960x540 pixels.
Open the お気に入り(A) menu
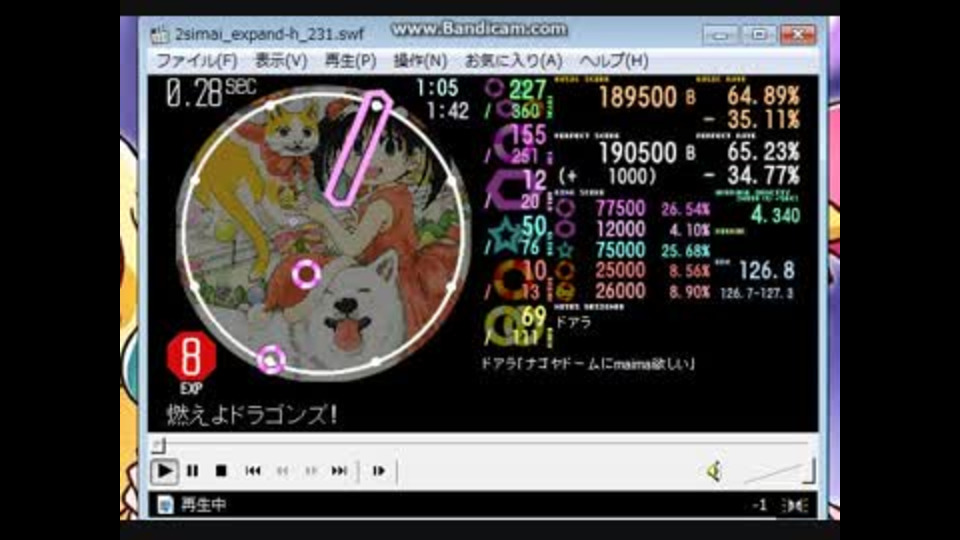click(x=513, y=61)
